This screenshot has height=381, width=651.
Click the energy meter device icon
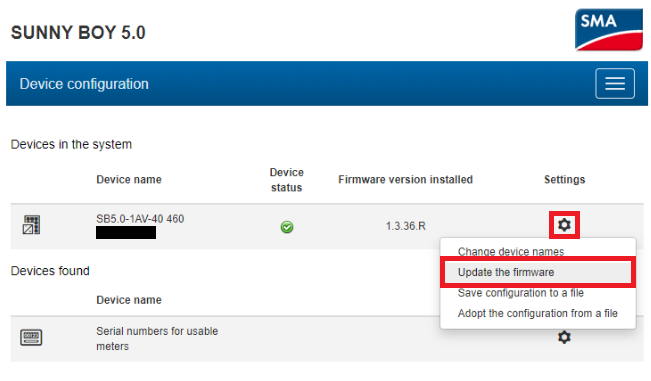[31, 337]
